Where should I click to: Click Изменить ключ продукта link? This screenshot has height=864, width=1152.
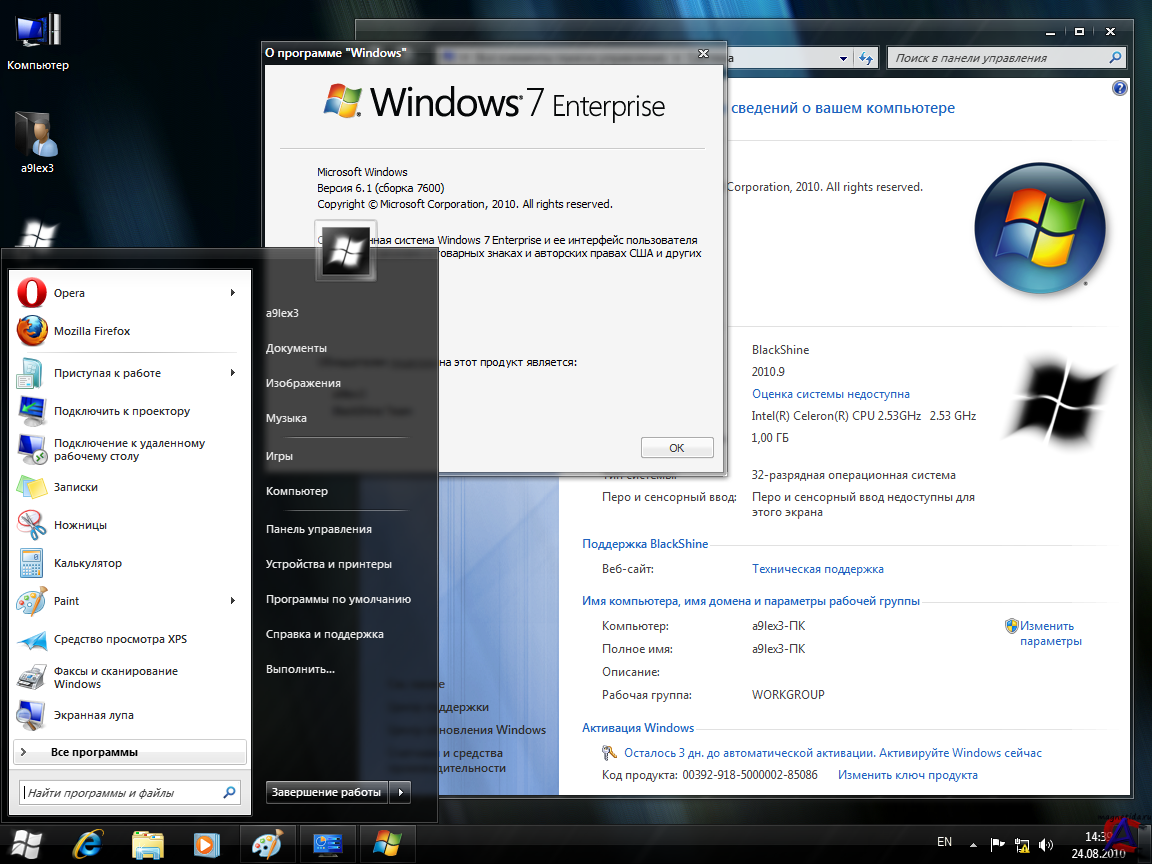(907, 775)
